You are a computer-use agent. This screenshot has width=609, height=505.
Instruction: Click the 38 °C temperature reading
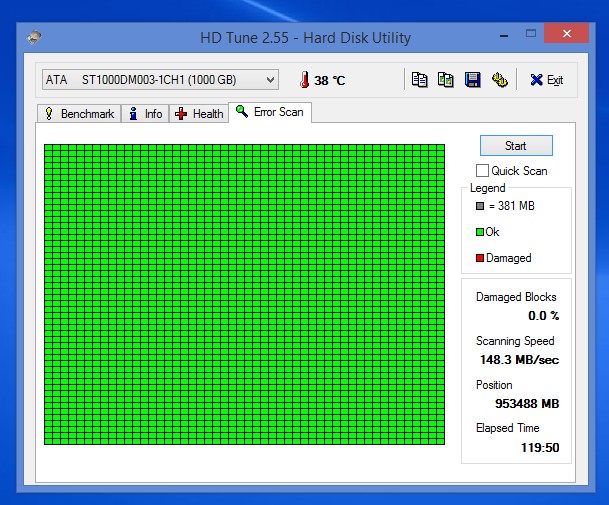[x=329, y=80]
